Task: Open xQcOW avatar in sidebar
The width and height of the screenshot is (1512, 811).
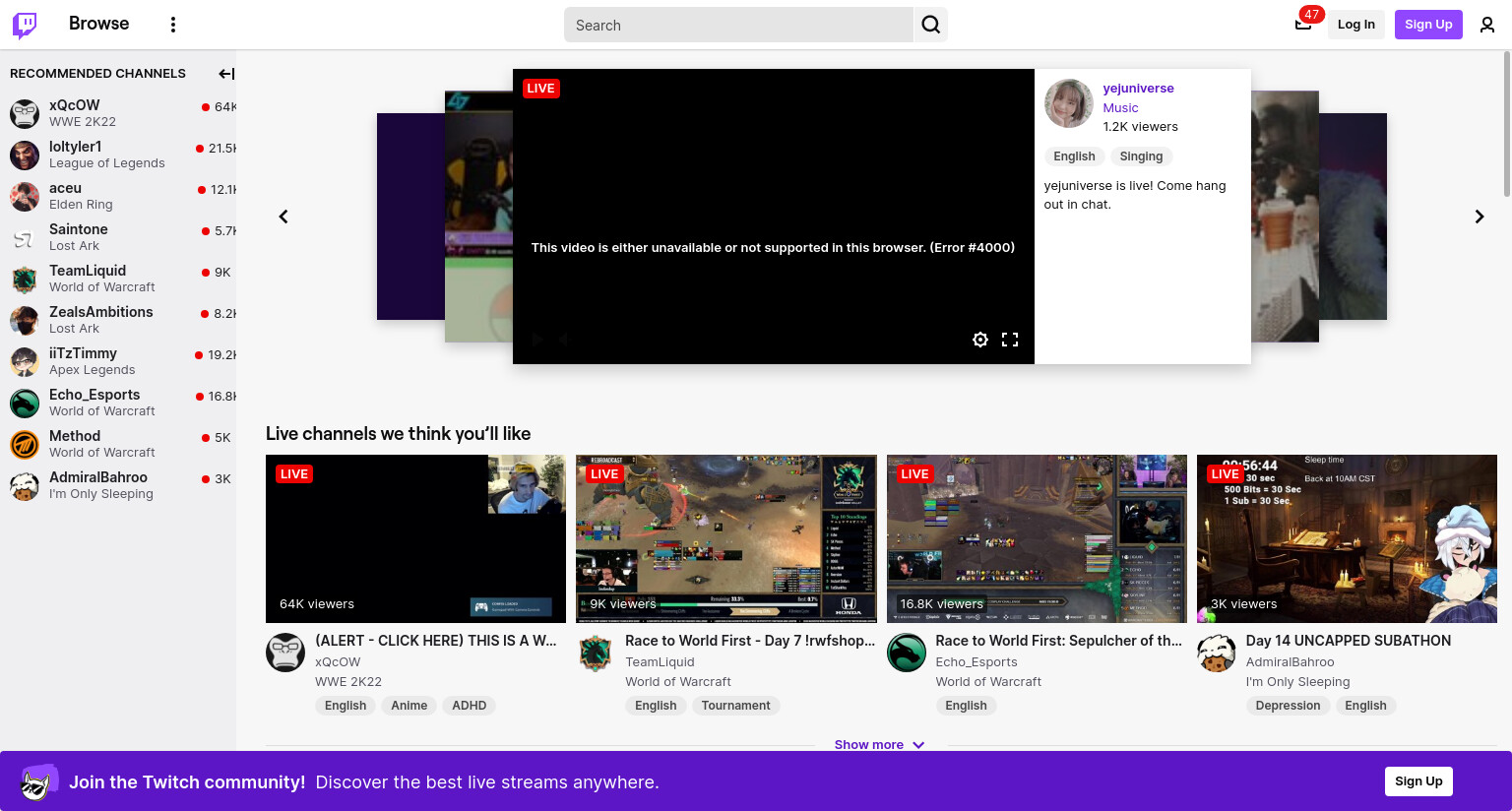Action: pyautogui.click(x=25, y=113)
